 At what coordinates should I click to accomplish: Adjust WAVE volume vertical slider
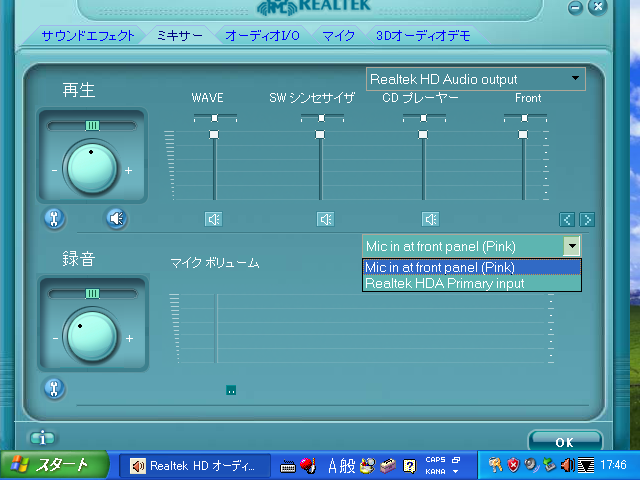point(214,134)
